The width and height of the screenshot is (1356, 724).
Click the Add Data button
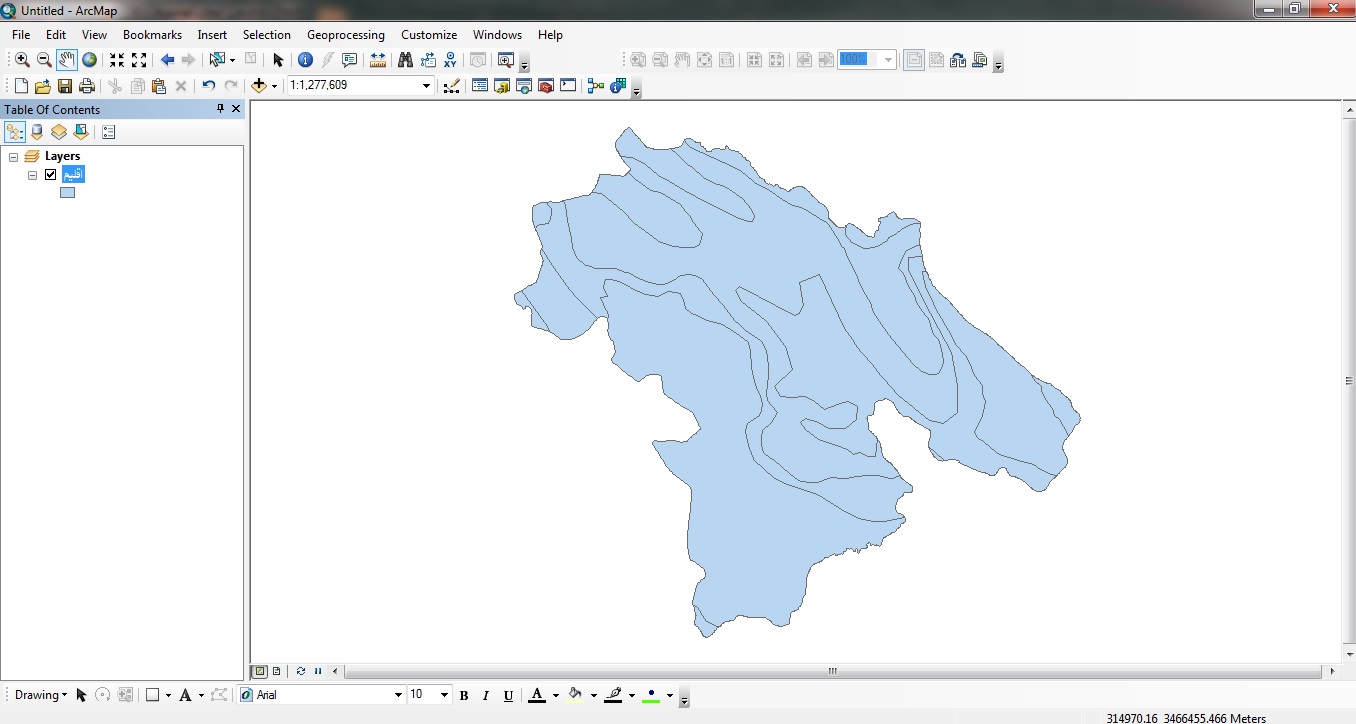(x=259, y=86)
